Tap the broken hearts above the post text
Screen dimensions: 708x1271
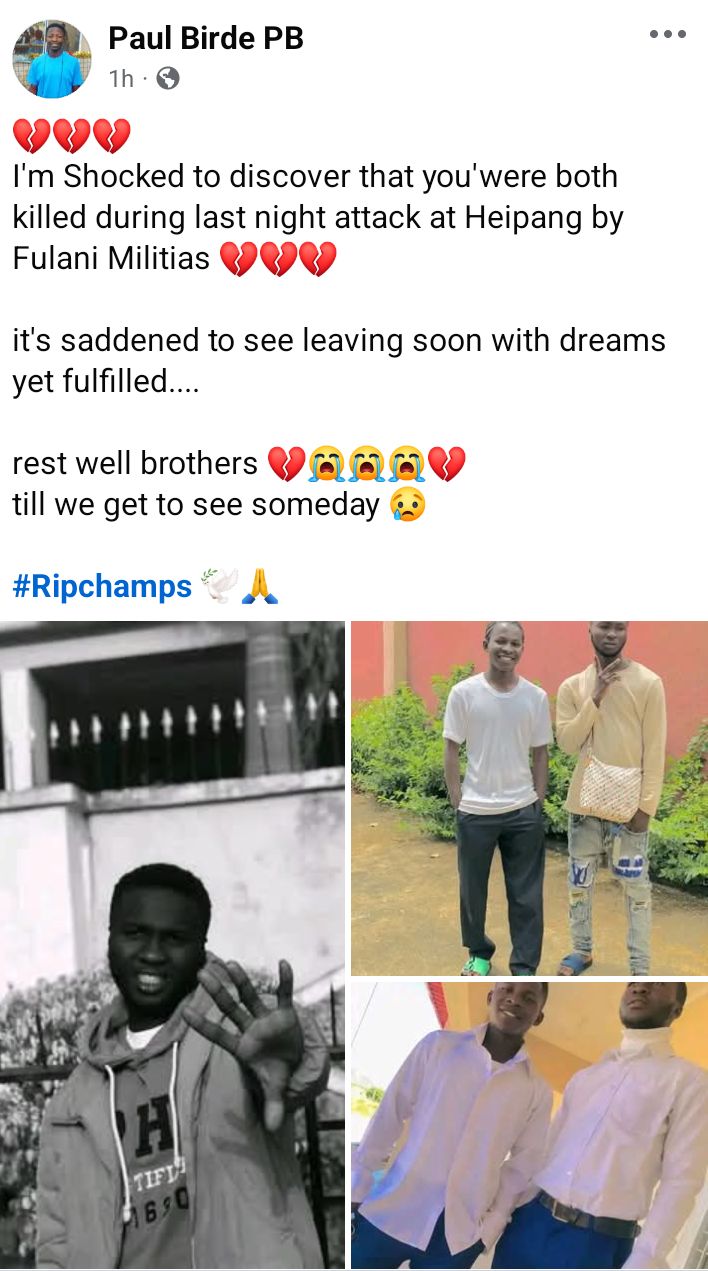71,135
